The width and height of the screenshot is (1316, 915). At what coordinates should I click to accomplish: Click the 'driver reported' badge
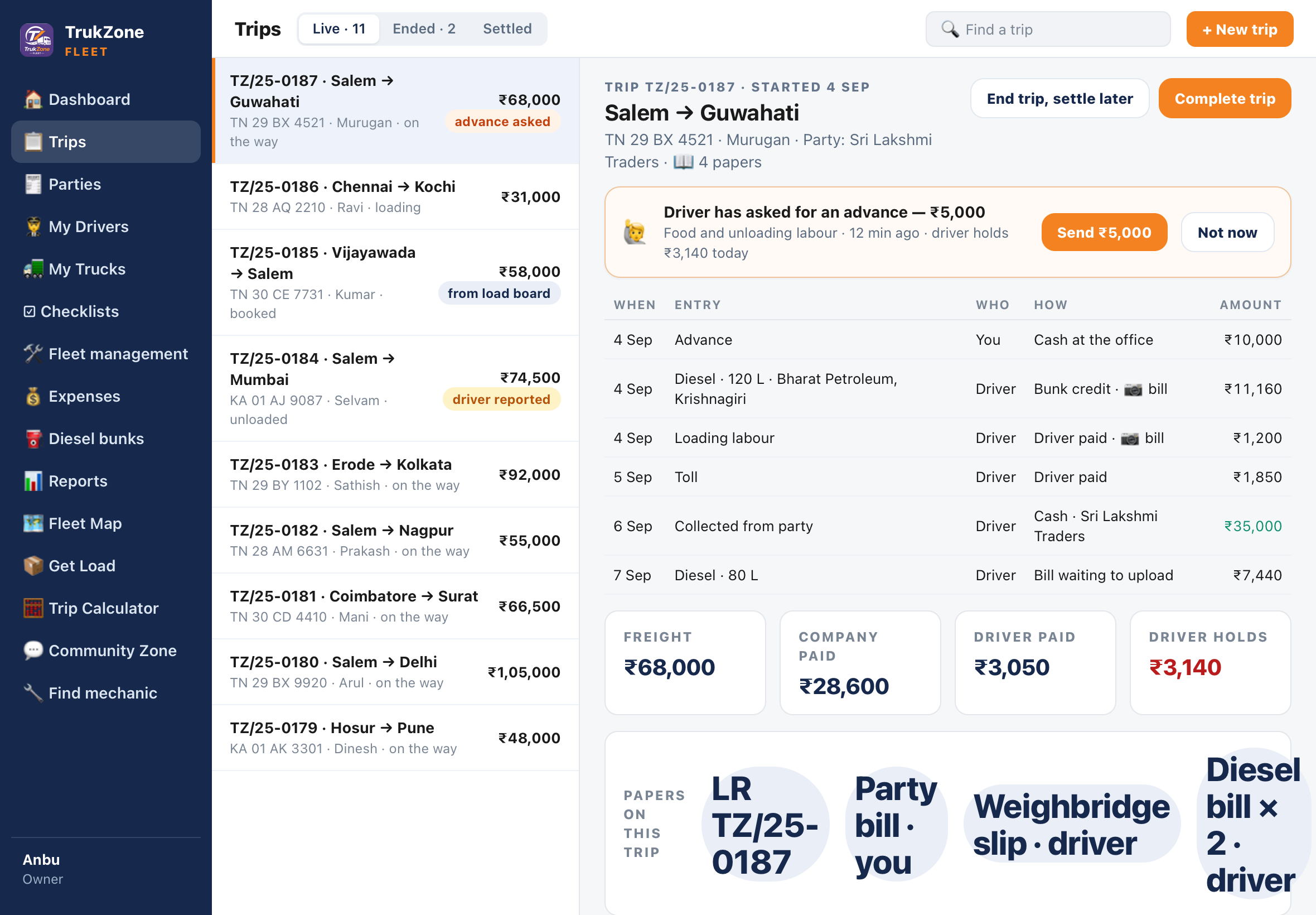pos(501,399)
